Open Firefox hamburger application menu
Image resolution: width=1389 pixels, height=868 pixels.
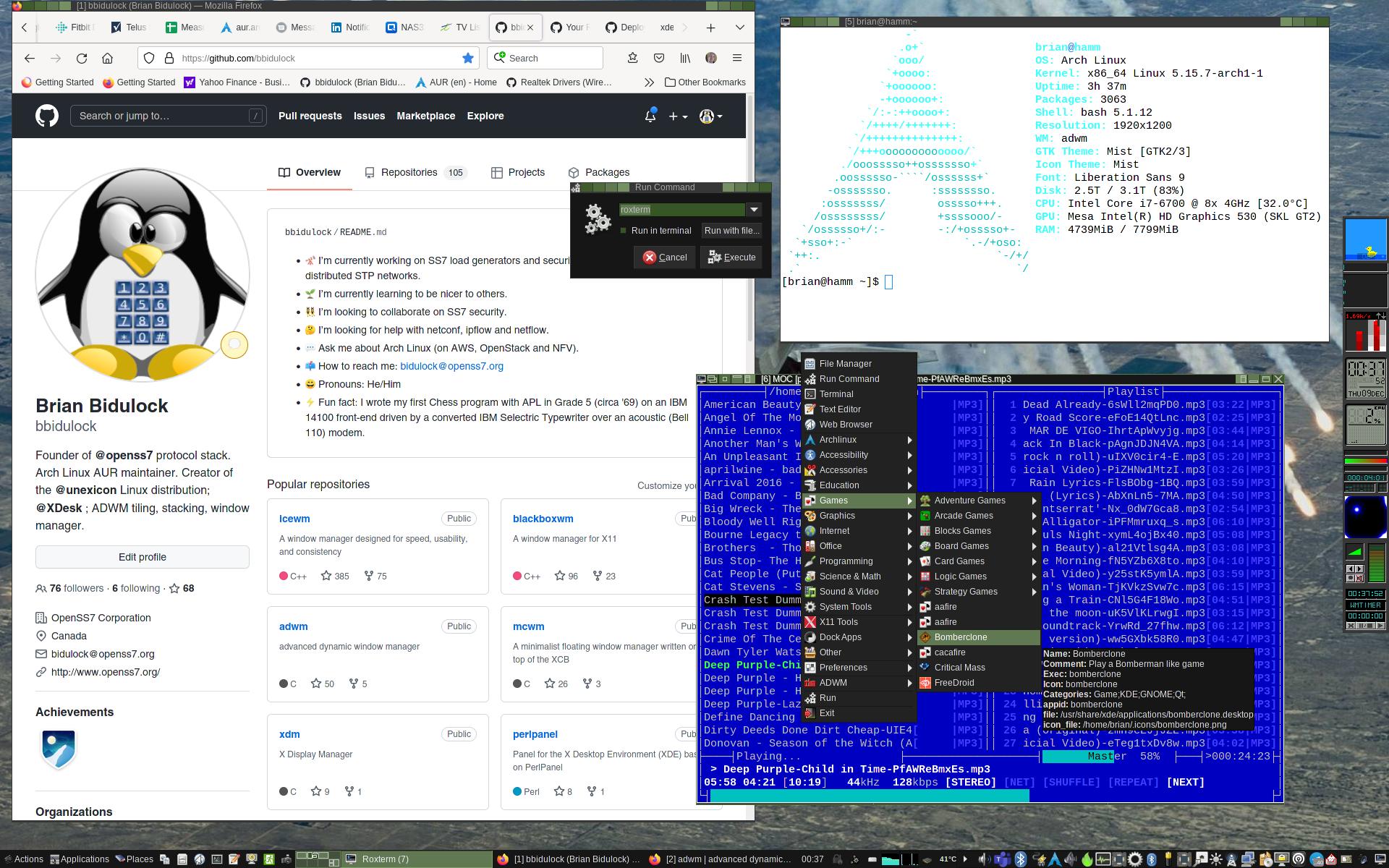736,58
